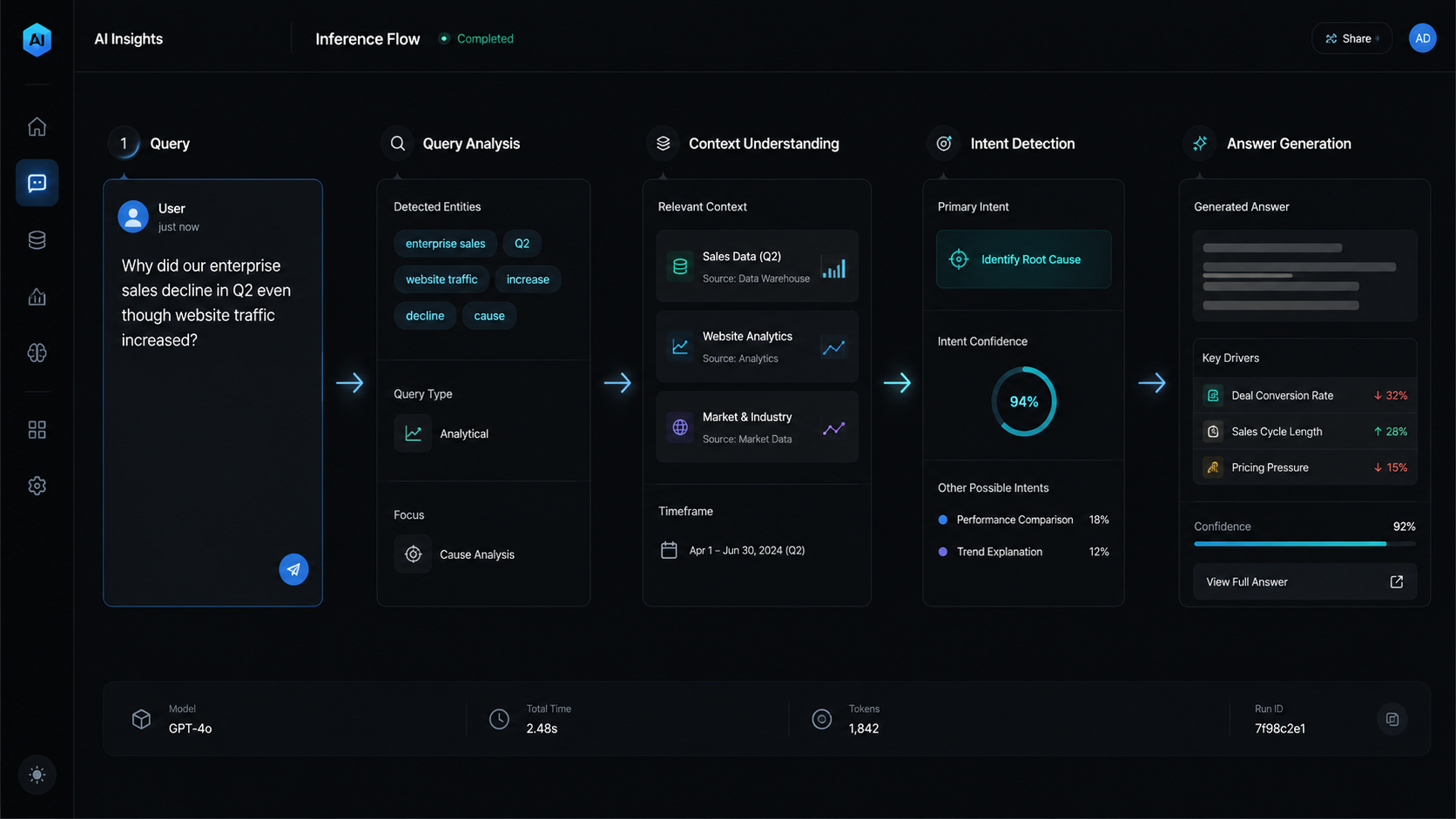The height and width of the screenshot is (819, 1456).
Task: Click the Total Time clock icon
Action: (499, 719)
